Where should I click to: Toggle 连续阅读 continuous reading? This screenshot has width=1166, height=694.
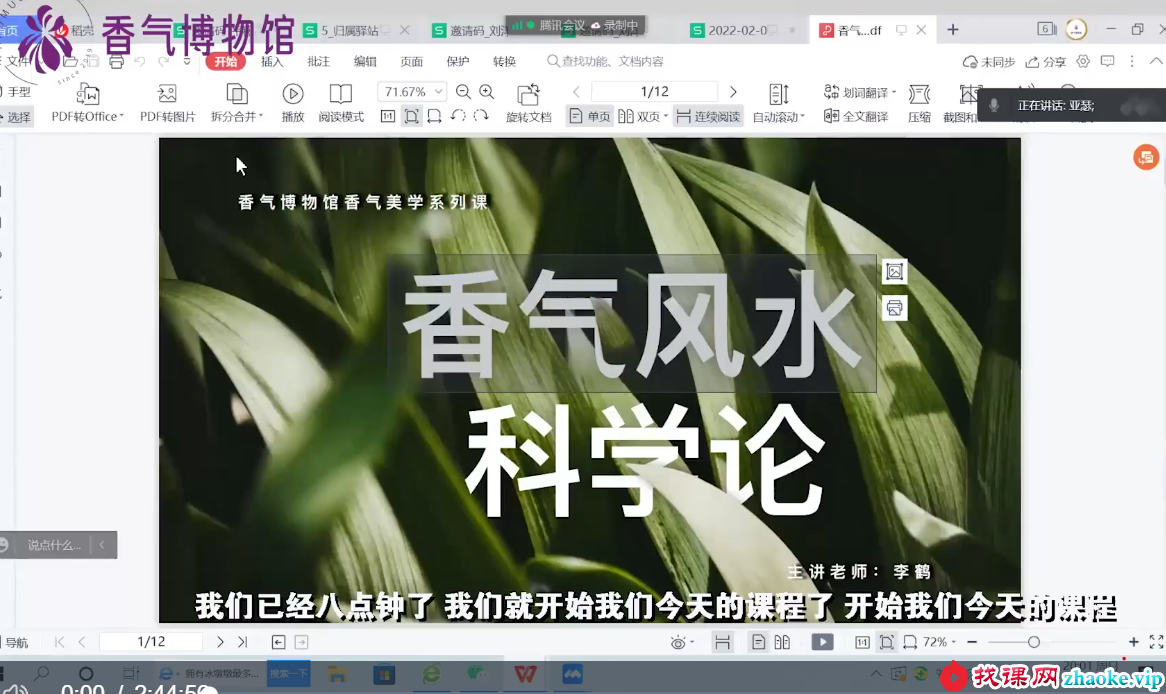click(x=708, y=117)
